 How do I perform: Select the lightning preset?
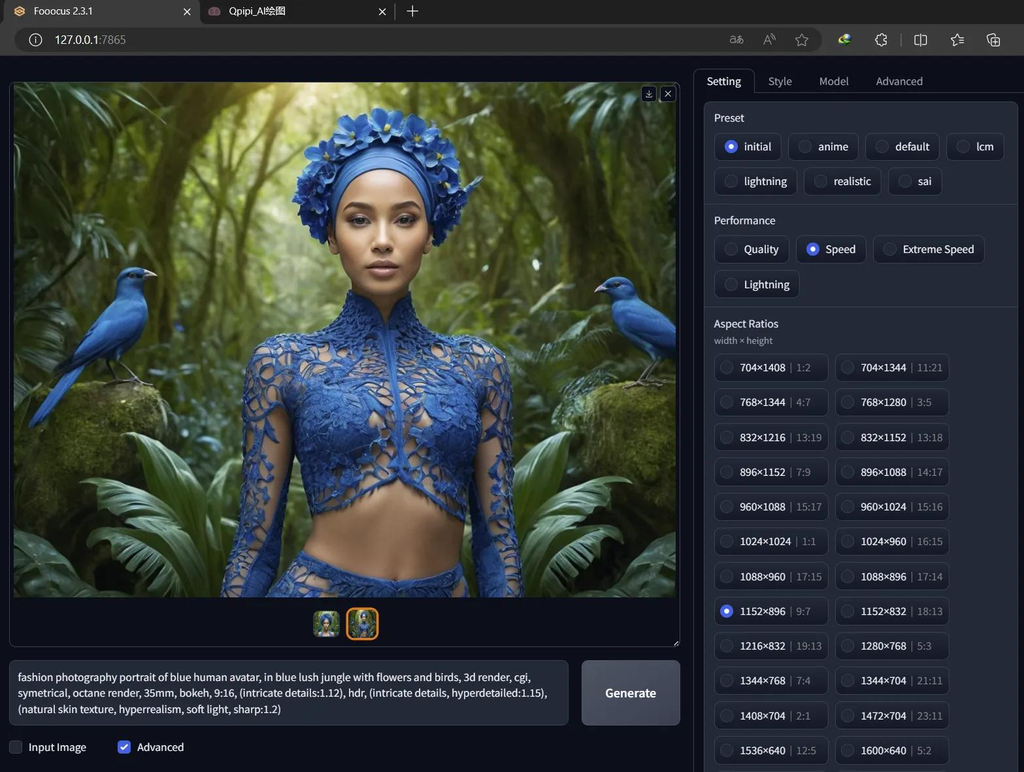tap(756, 181)
